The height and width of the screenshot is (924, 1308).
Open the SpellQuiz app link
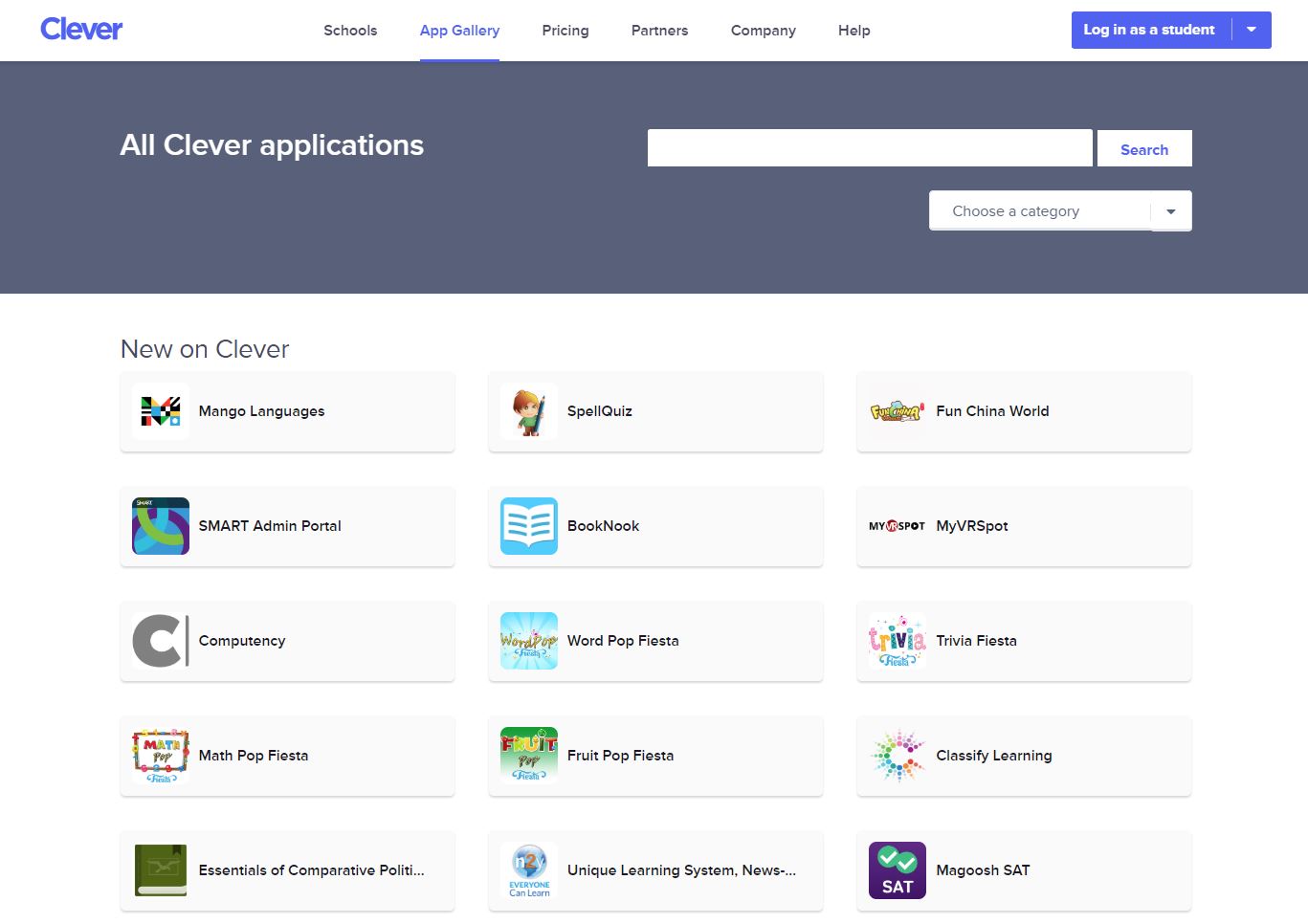pyautogui.click(x=600, y=411)
